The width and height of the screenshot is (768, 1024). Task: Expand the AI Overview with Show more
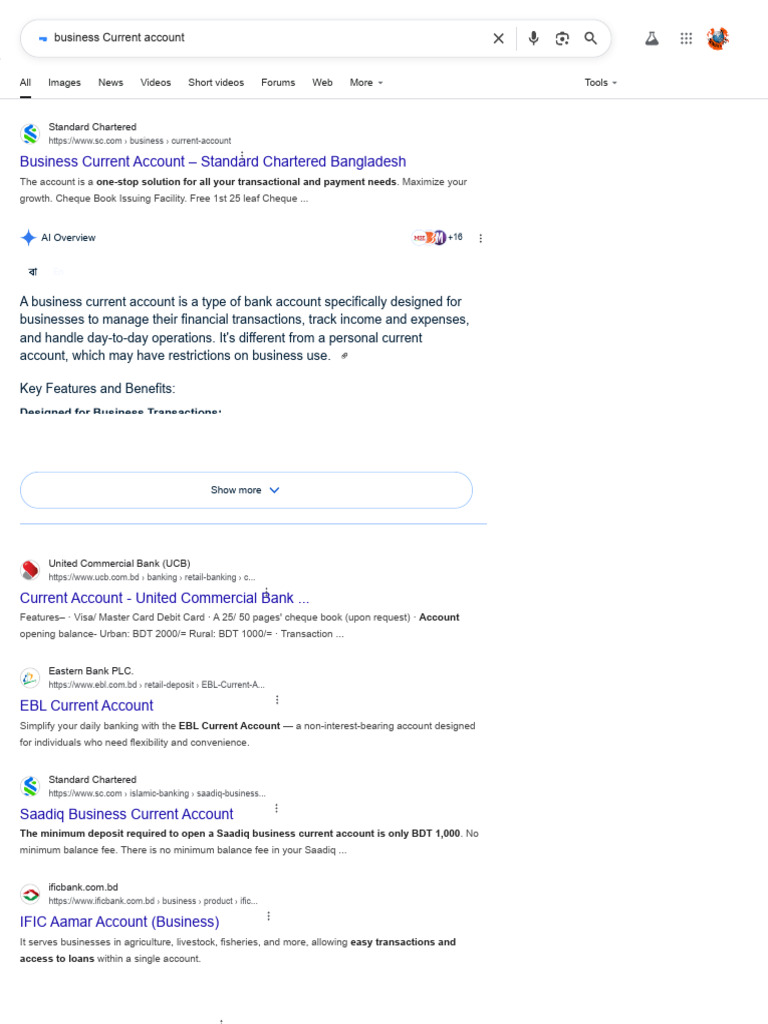(246, 490)
